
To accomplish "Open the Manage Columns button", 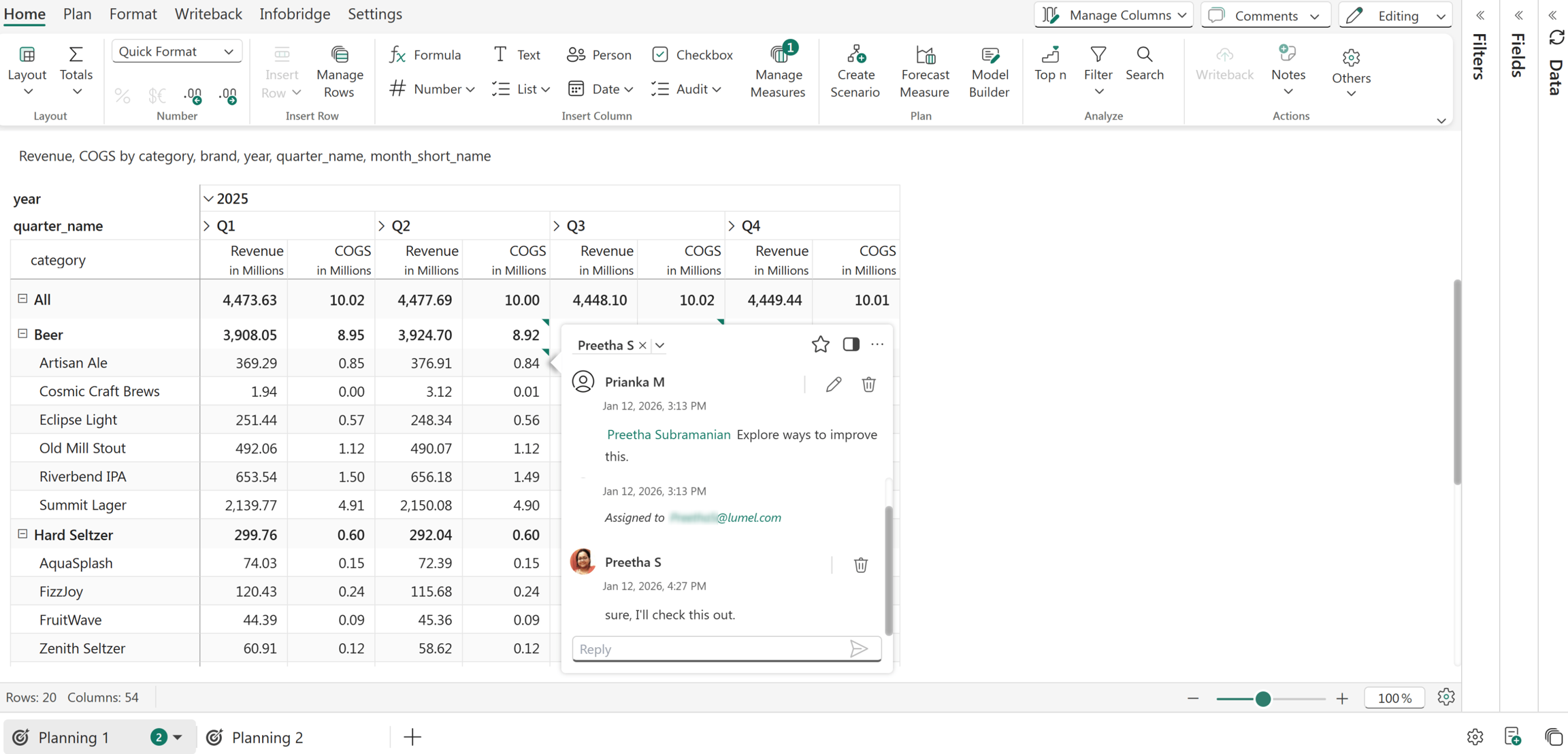I will click(1113, 15).
